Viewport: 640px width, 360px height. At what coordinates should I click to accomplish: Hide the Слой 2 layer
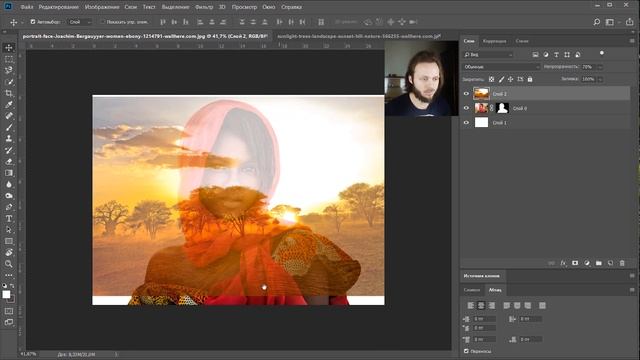(466, 93)
